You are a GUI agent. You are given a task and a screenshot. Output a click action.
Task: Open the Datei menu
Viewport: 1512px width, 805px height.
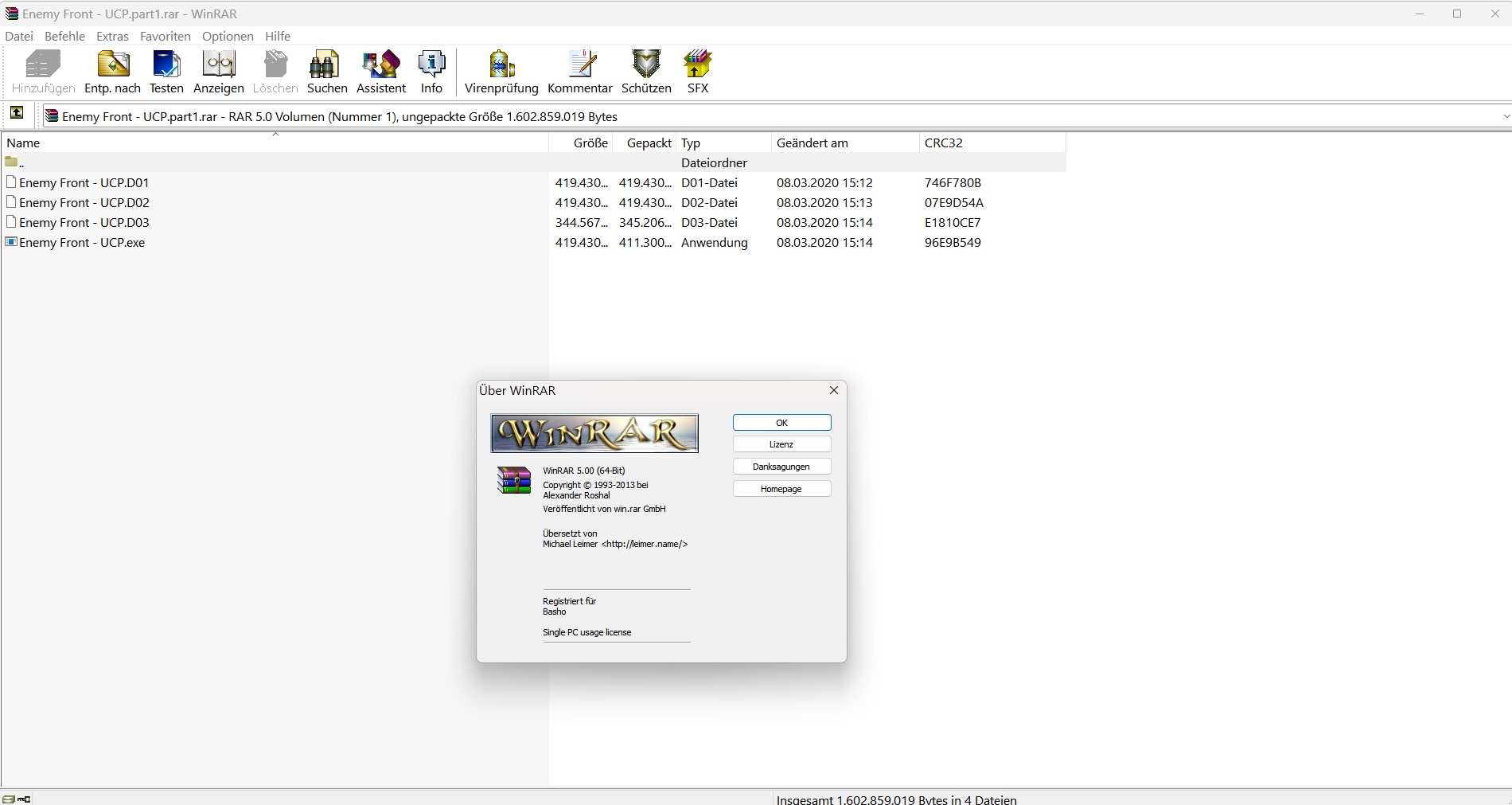pyautogui.click(x=19, y=36)
